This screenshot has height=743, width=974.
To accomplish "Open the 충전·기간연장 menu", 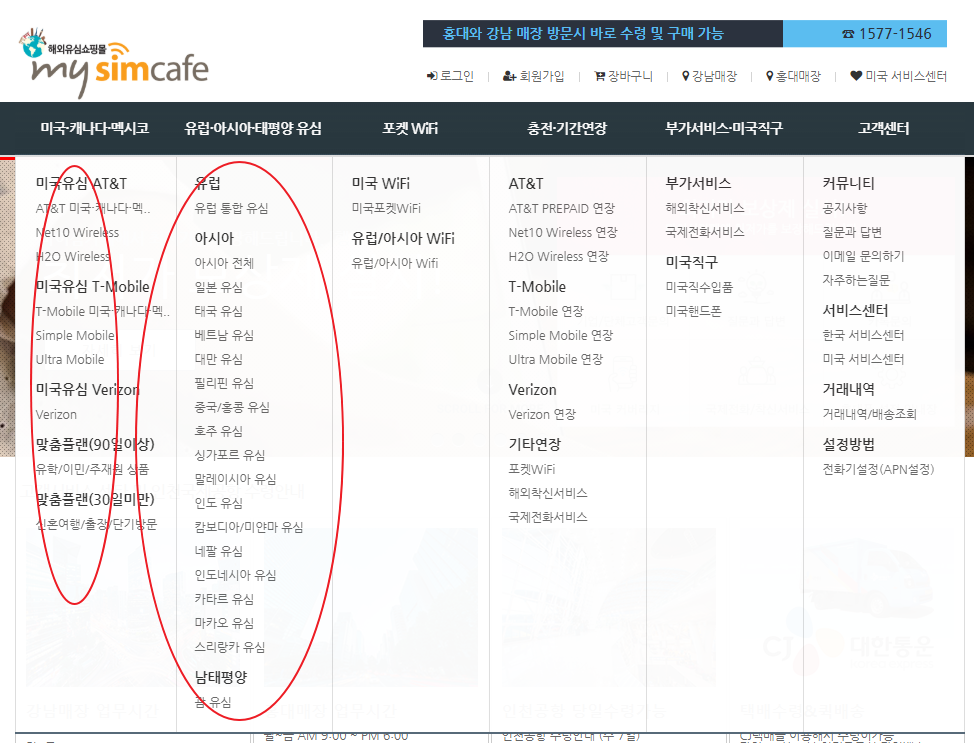I will (x=567, y=129).
